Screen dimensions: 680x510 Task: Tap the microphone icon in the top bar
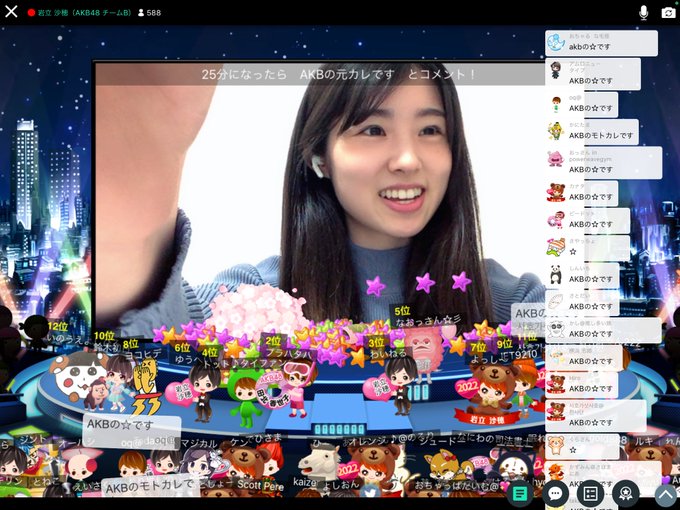tap(644, 13)
